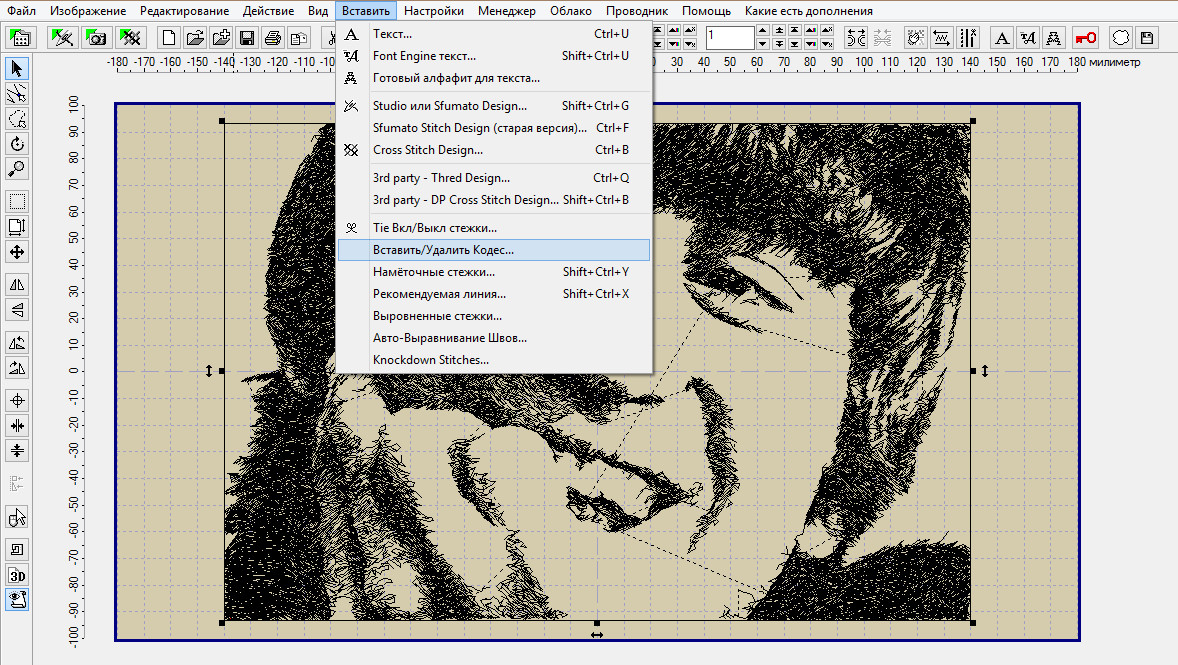Toggle the 3D view button
This screenshot has height=665, width=1178.
(x=17, y=575)
